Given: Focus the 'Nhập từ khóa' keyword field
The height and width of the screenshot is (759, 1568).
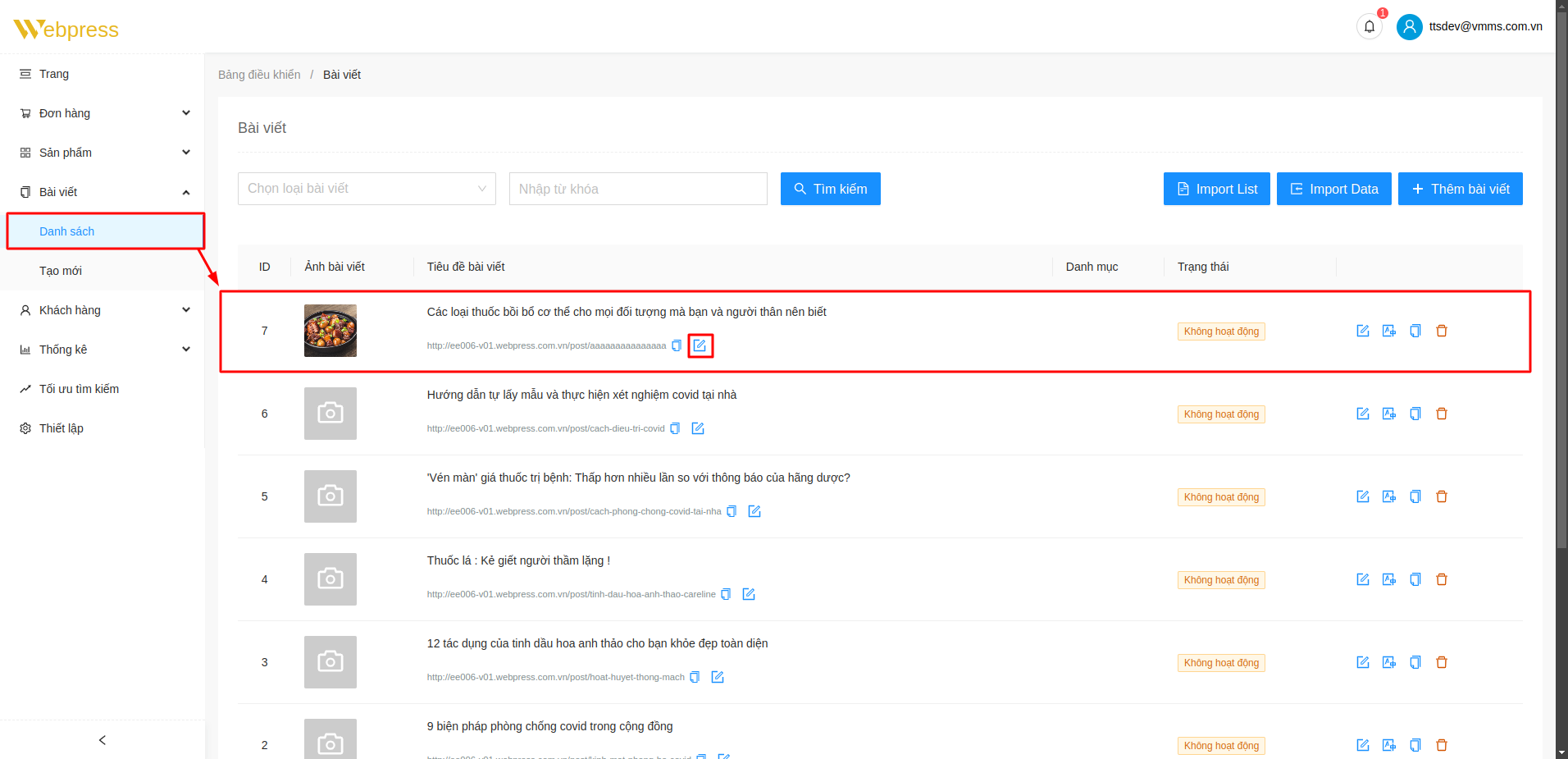Looking at the screenshot, I should pyautogui.click(x=637, y=189).
